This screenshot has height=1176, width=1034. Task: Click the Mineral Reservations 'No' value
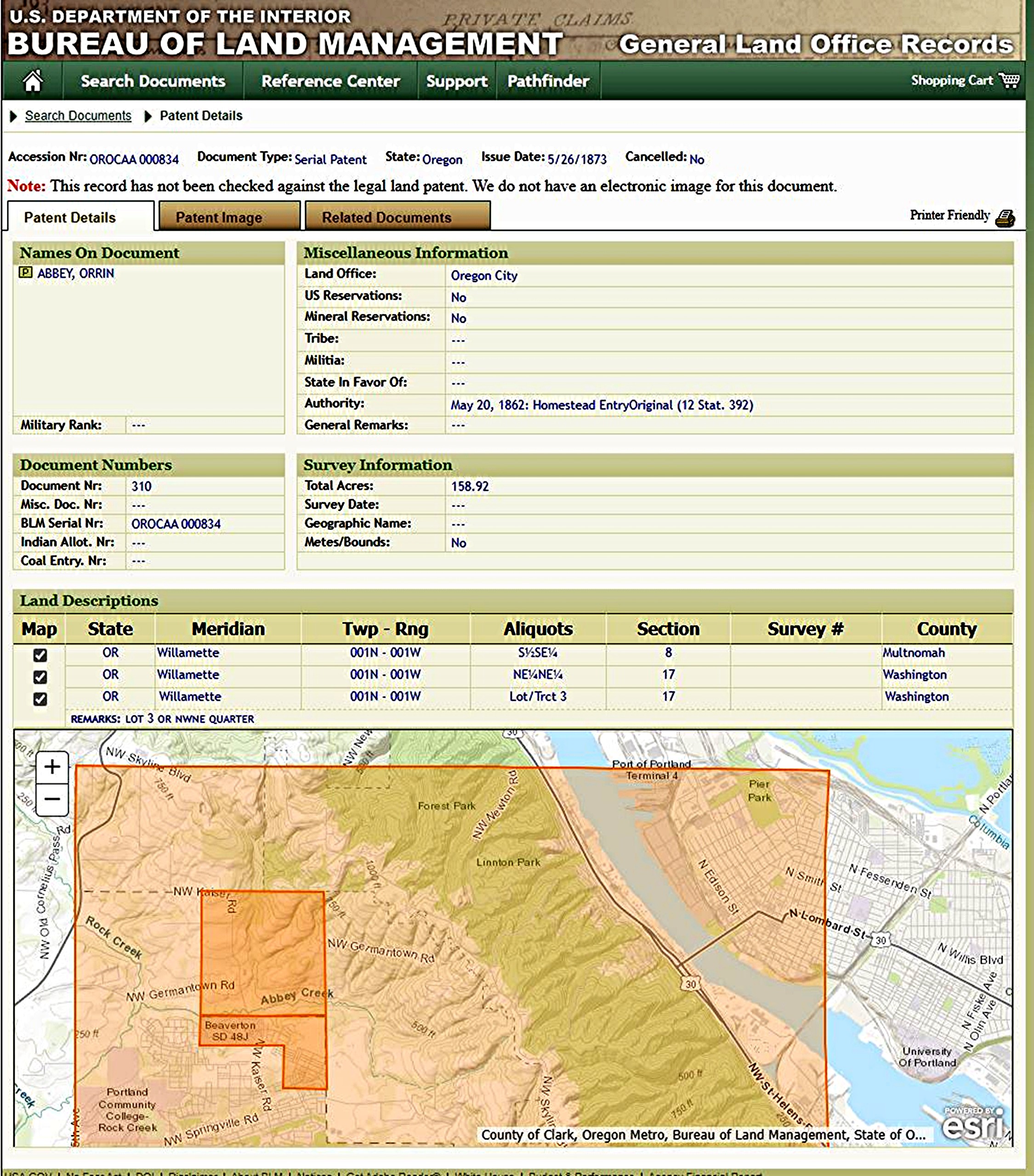[x=459, y=318]
